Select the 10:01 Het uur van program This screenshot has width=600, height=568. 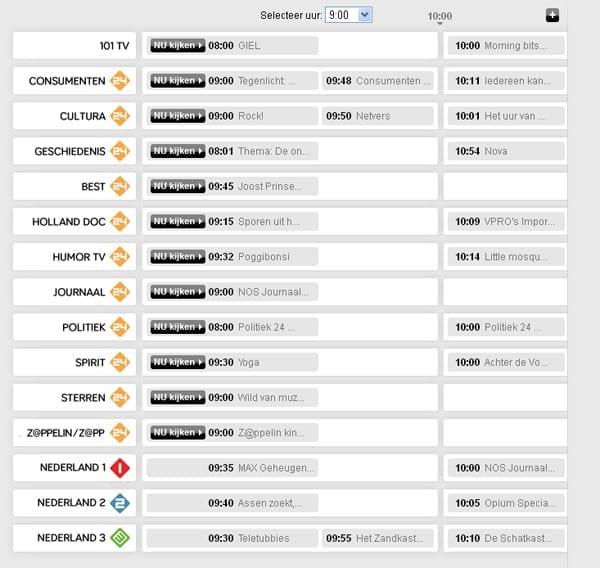pos(506,116)
